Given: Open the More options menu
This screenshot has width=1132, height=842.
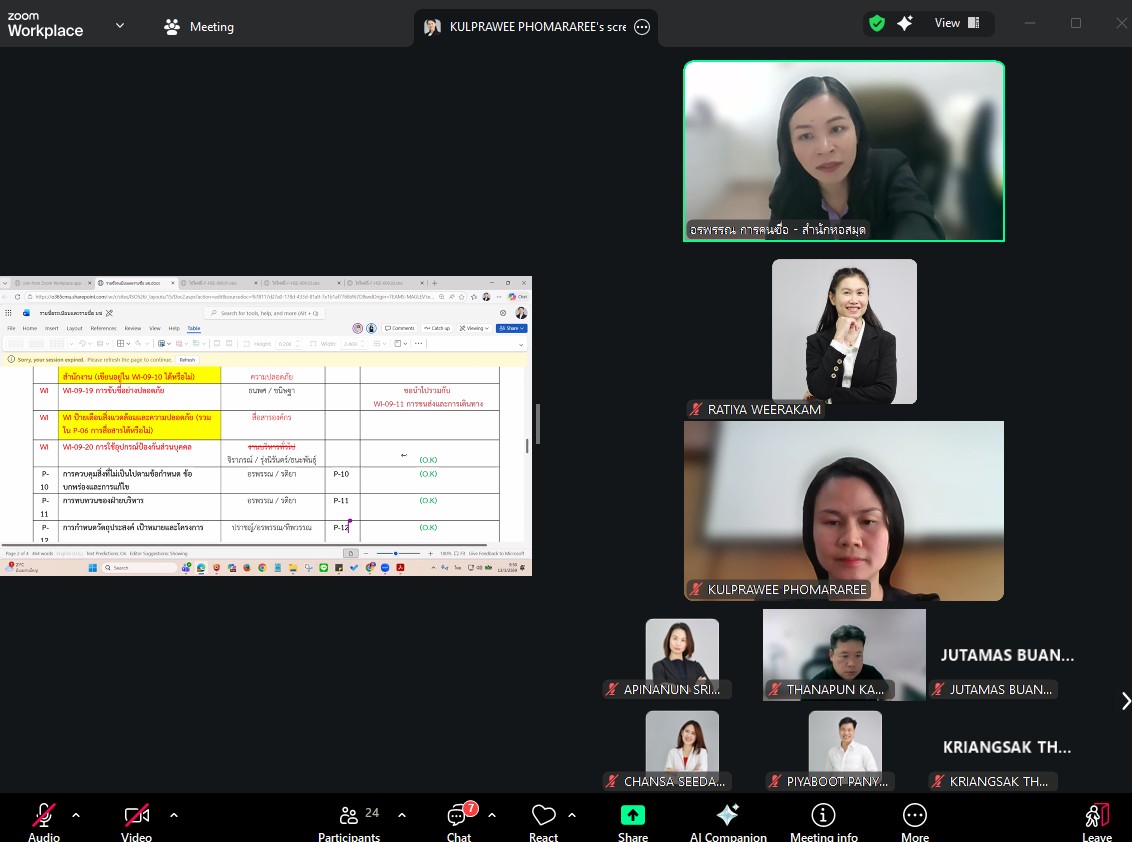Looking at the screenshot, I should (x=914, y=815).
